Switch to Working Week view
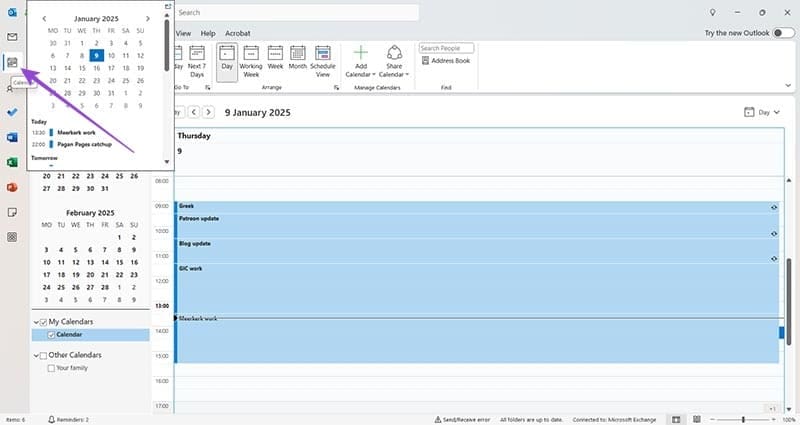This screenshot has width=800, height=425. (x=251, y=61)
